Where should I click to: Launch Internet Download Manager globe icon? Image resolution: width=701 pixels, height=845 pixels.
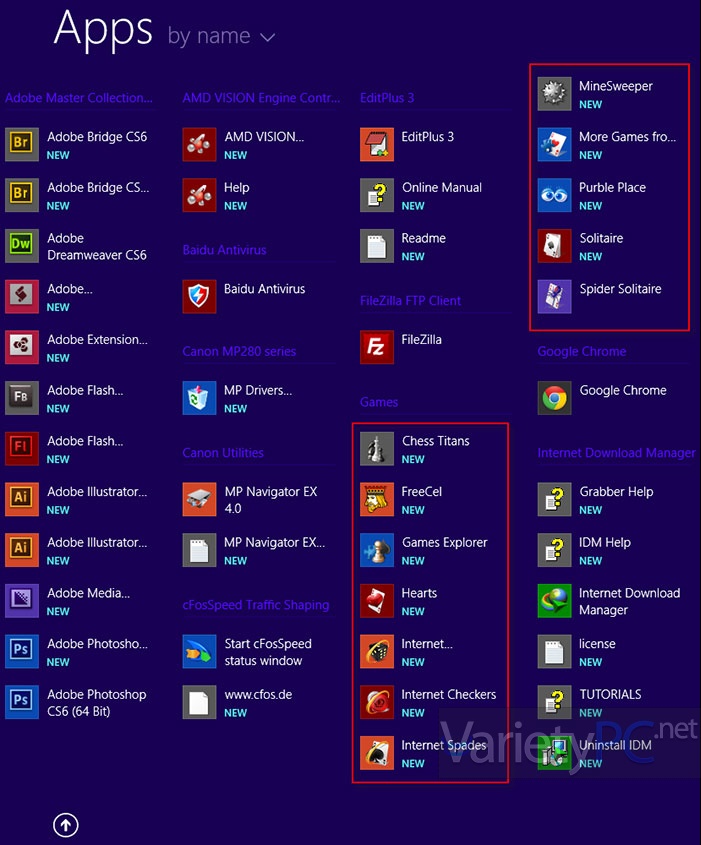(x=554, y=600)
